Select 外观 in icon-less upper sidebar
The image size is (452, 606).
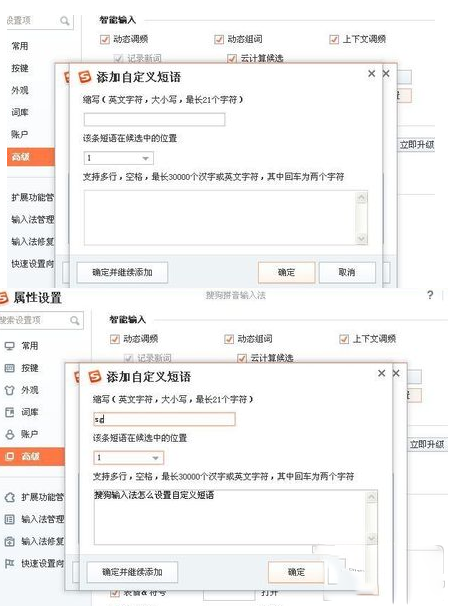pyautogui.click(x=20, y=90)
